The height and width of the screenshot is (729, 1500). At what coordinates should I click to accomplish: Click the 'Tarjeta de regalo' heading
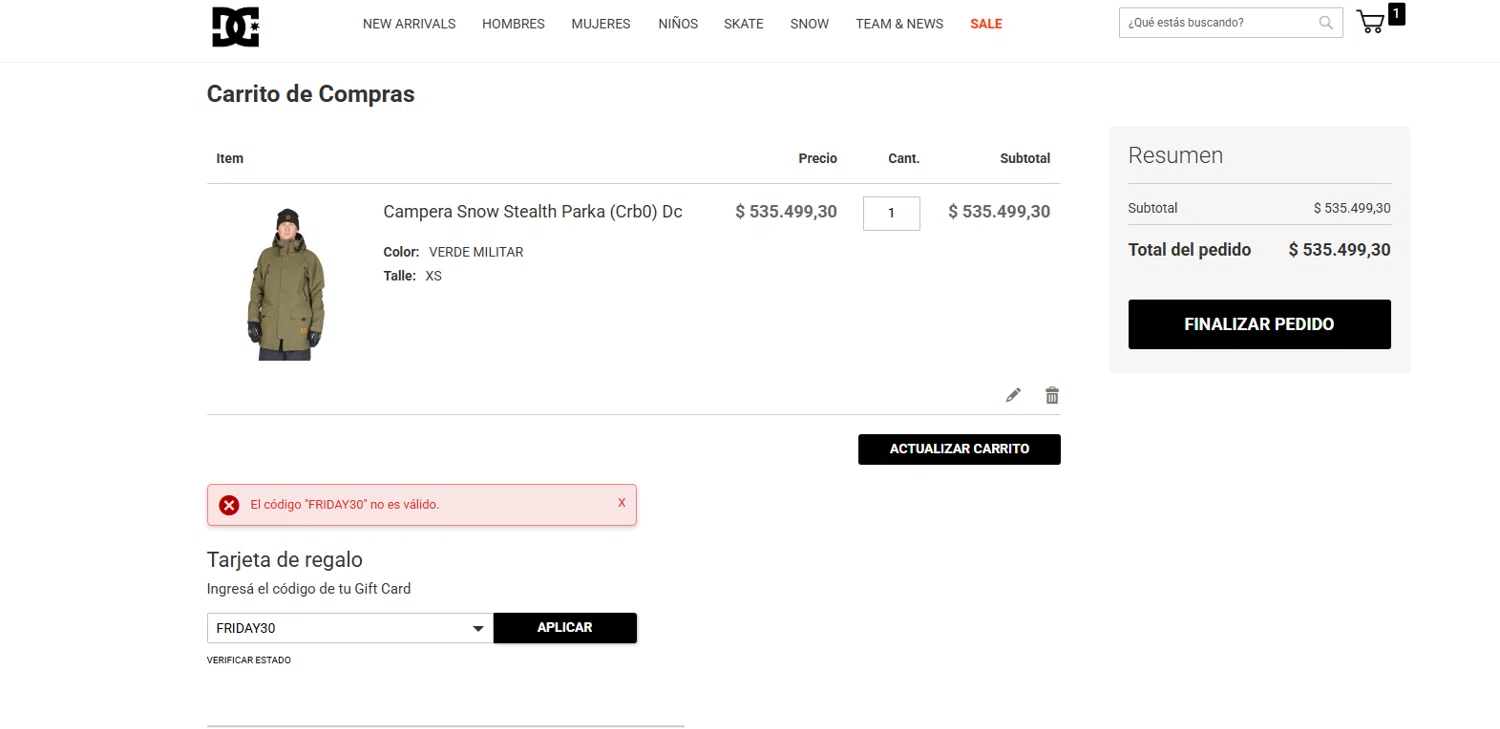coord(284,560)
